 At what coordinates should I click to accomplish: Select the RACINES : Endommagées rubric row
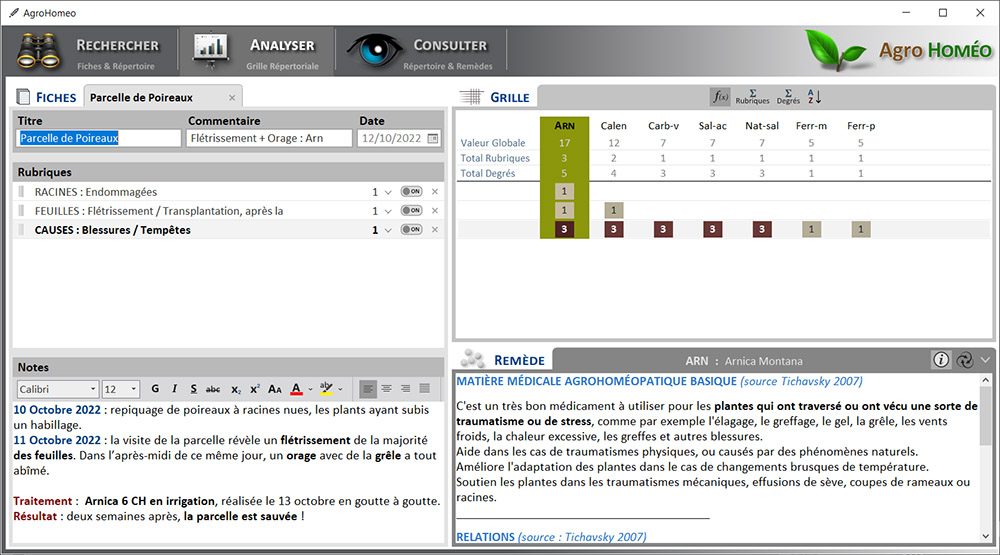coord(228,191)
